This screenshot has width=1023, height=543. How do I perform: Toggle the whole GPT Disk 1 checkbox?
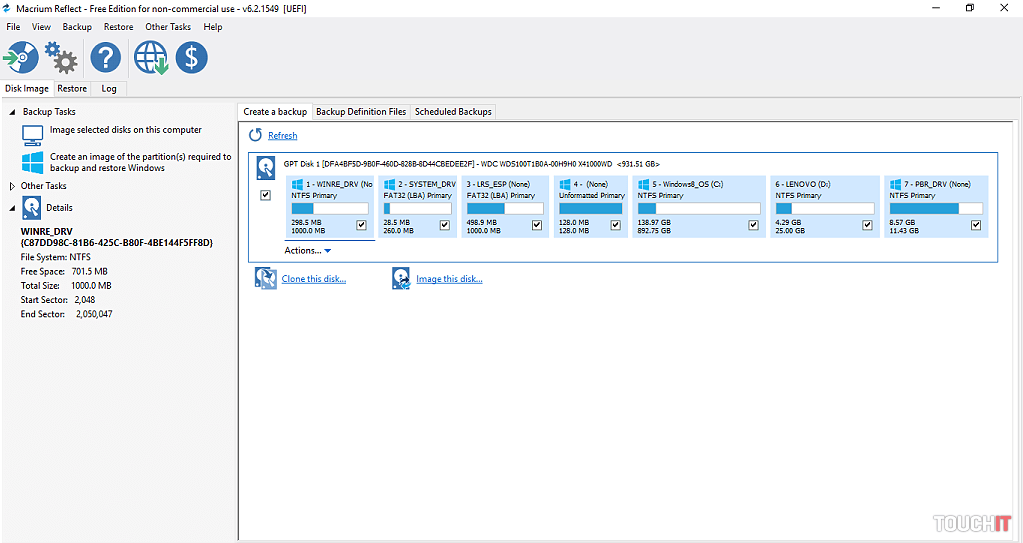265,196
